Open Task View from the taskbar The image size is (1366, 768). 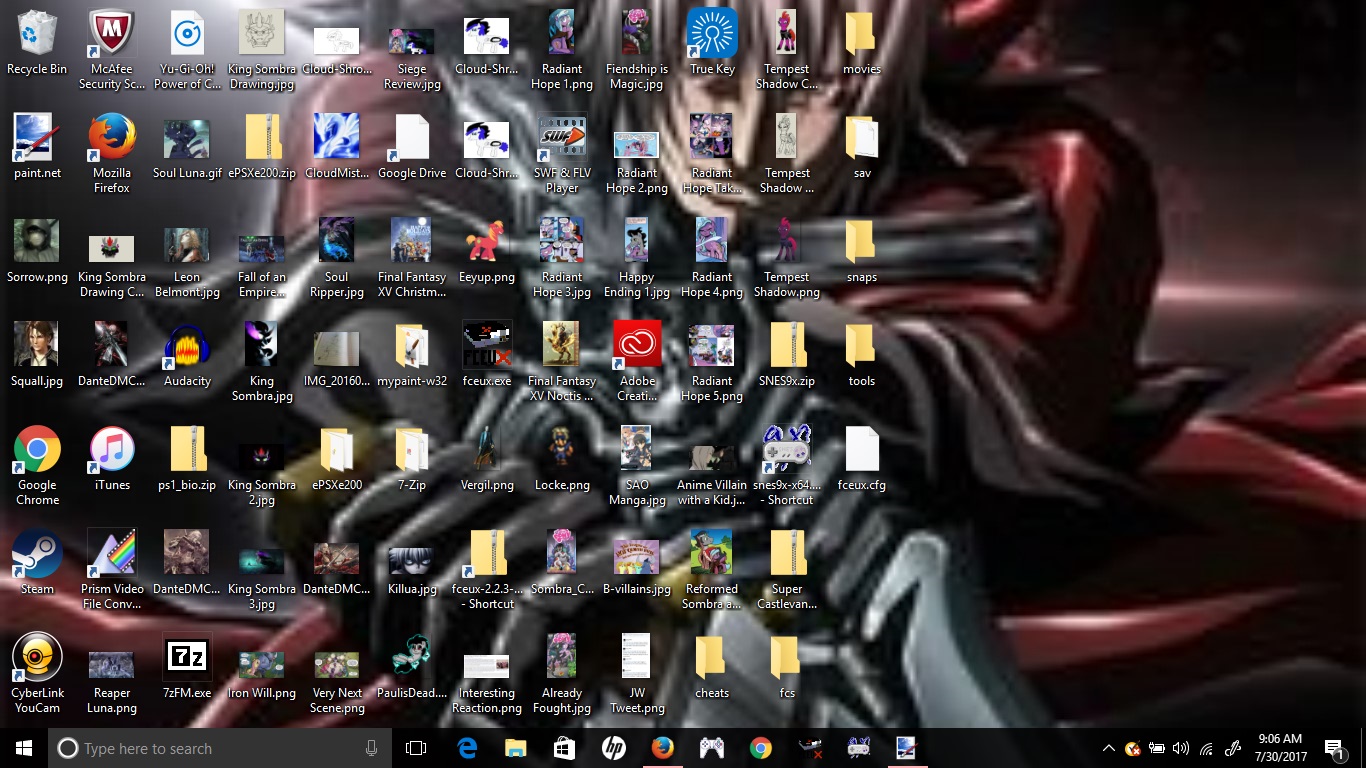click(x=416, y=748)
